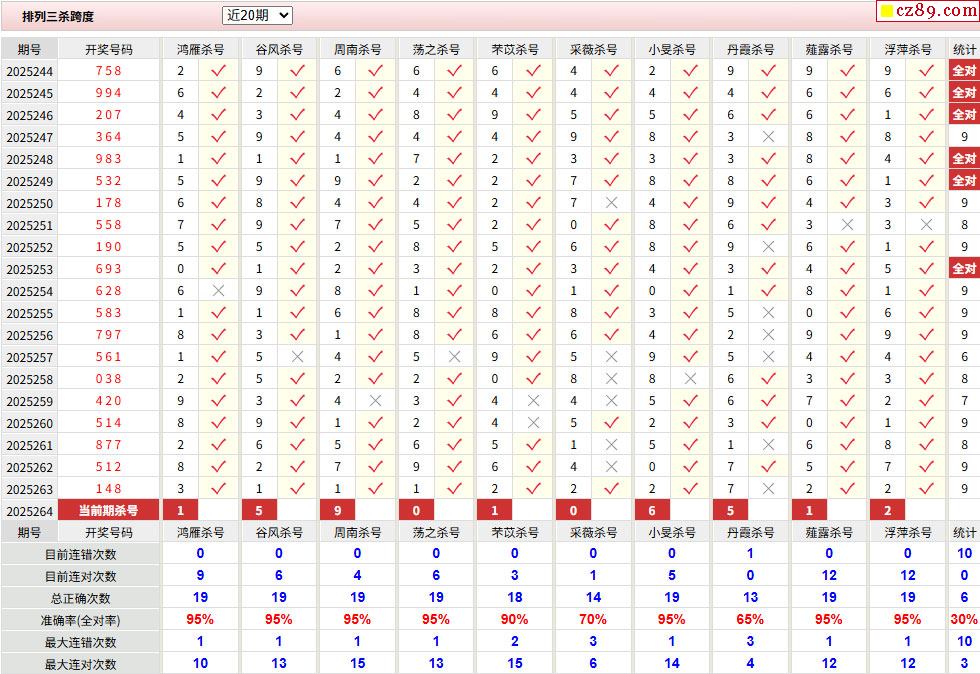Open the 近20期 period dropdown
This screenshot has height=674, width=980.
coord(257,15)
